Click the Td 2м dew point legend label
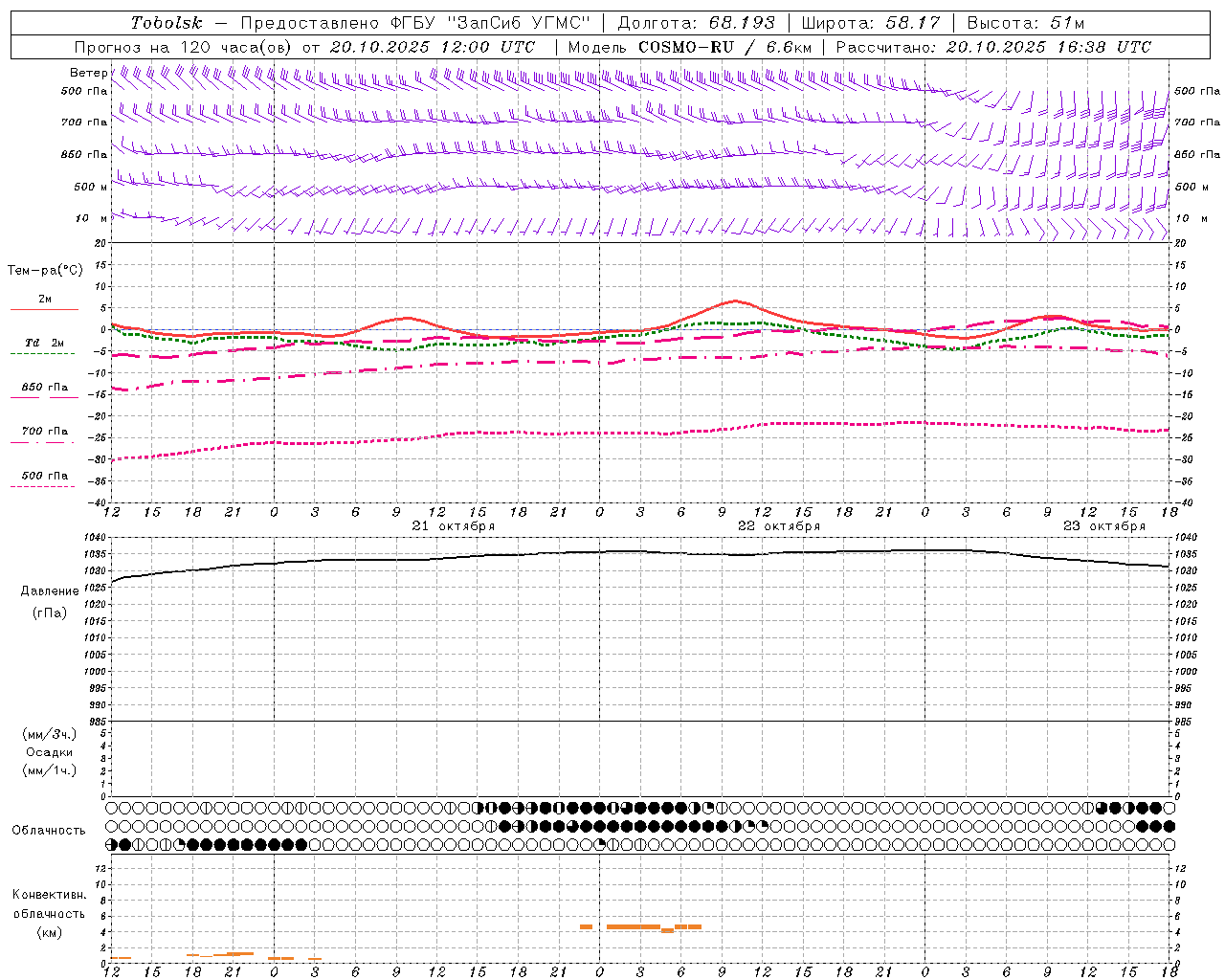Viewport: 1225px width, 980px height. click(45, 343)
